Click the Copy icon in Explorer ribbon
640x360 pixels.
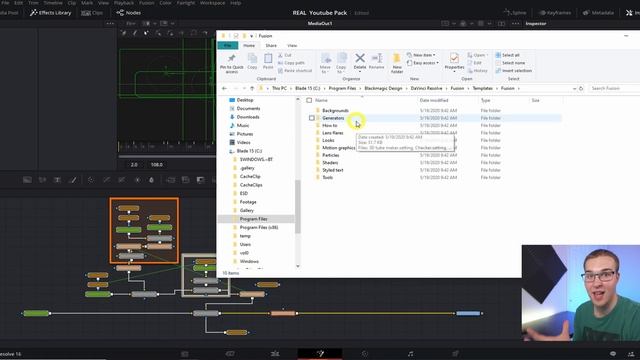(252, 61)
